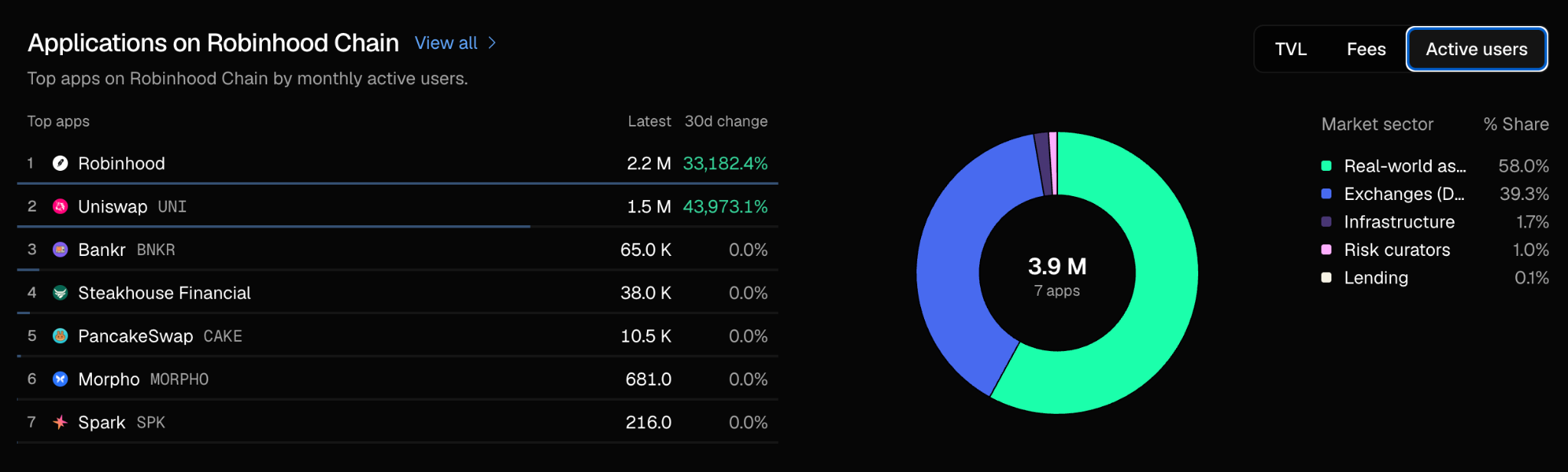Click the Infrastructure legend label
Viewport: 1568px width, 472px height.
pos(1400,222)
